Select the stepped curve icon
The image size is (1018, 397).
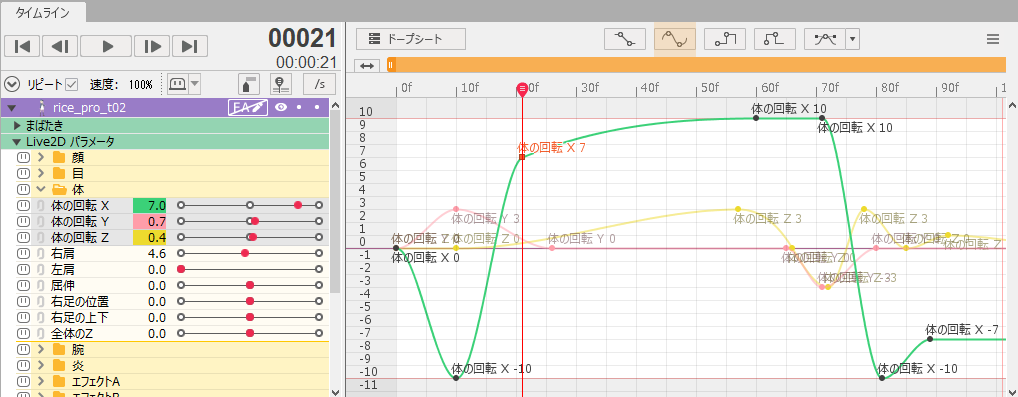(725, 39)
